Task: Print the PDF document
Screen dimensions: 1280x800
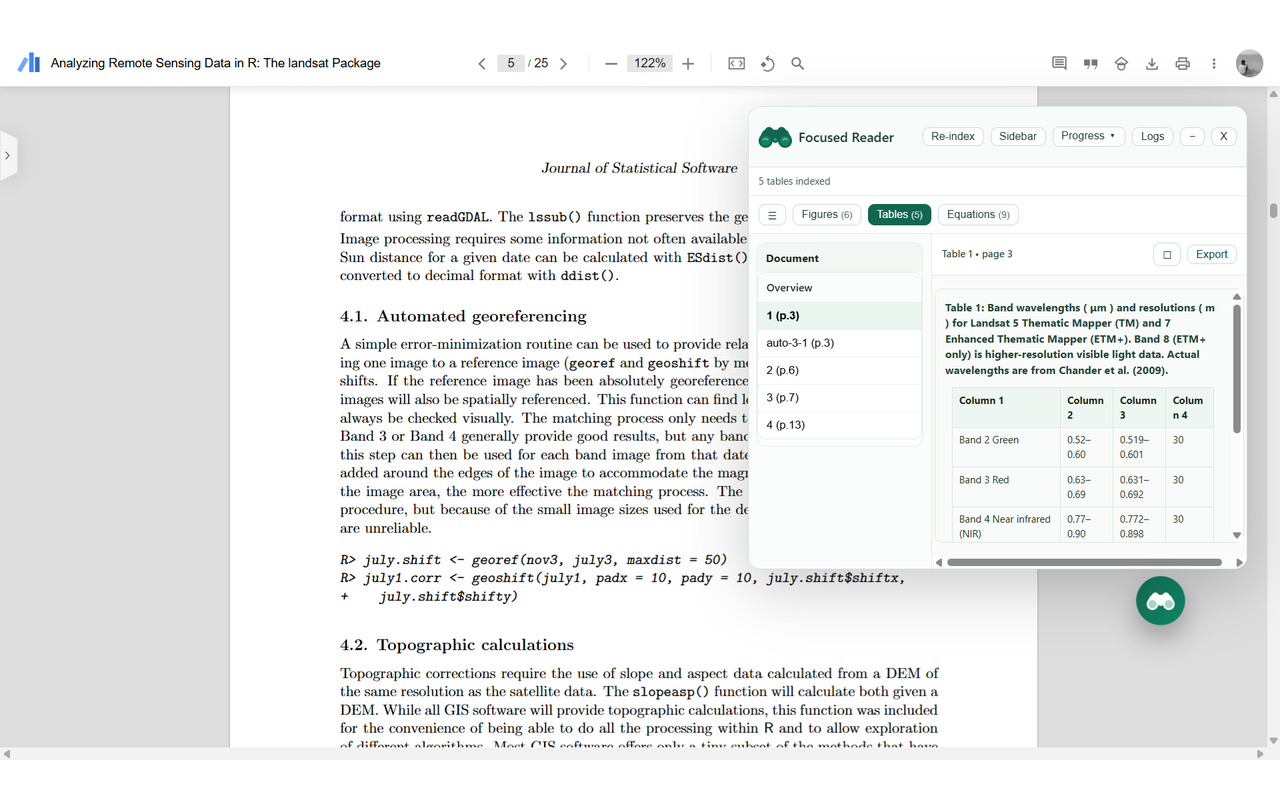Action: click(1183, 63)
